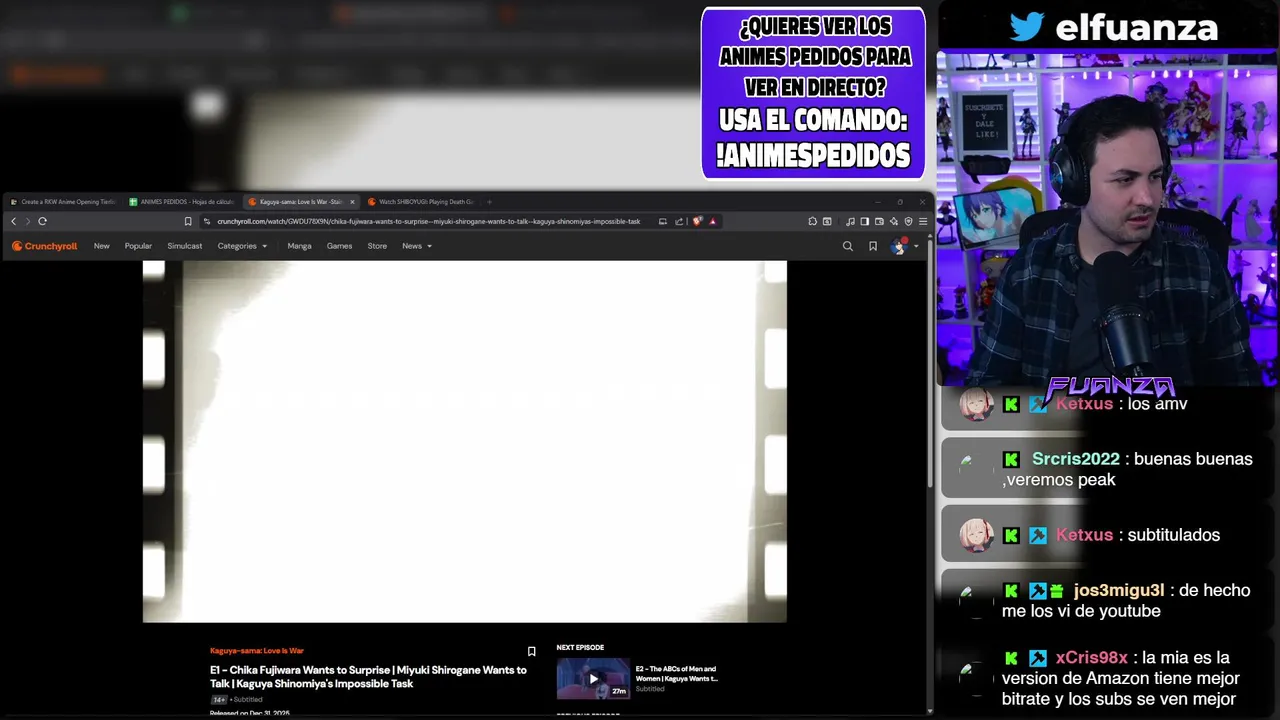
Task: Click the E1 episode title text
Action: pos(368,677)
